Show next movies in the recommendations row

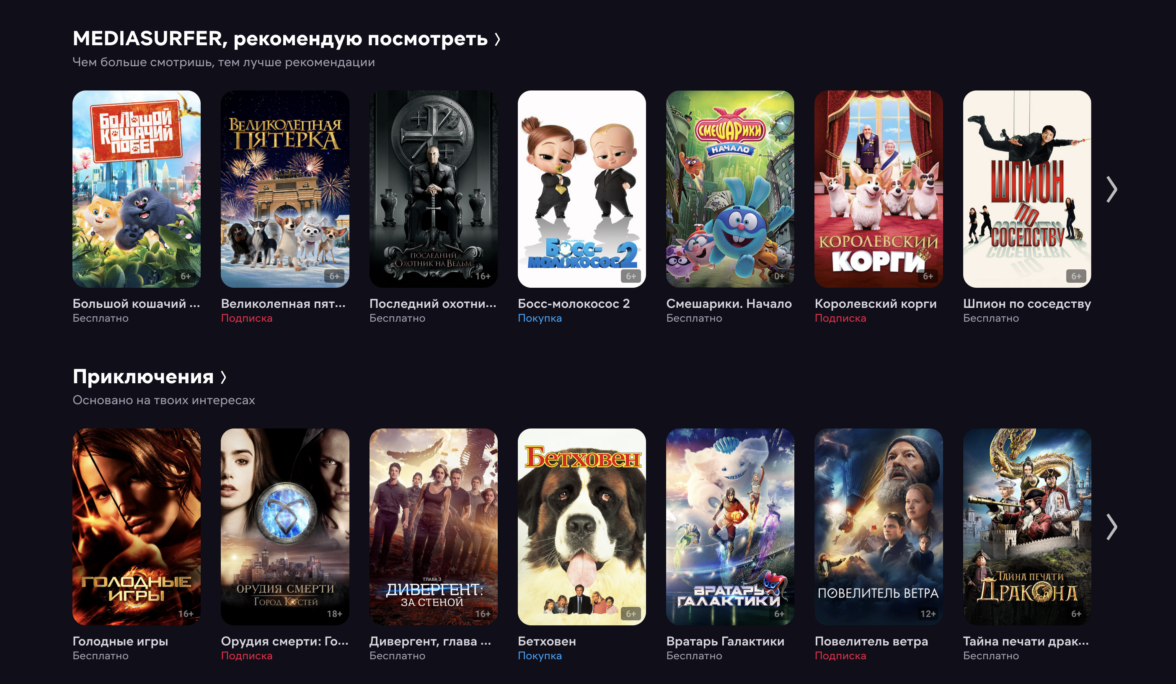[x=1112, y=189]
